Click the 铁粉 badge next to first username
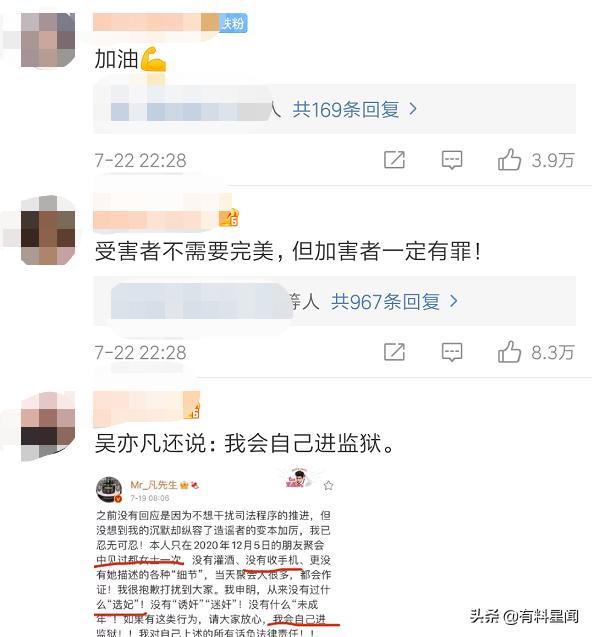Image resolution: width=592 pixels, height=637 pixels. point(233,23)
